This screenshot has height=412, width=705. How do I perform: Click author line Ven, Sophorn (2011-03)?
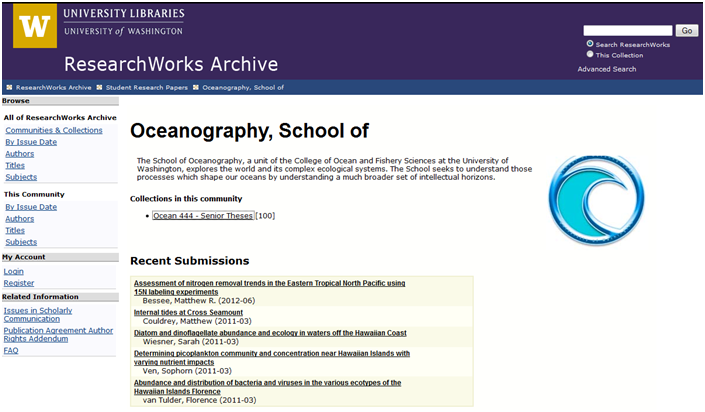tap(187, 371)
